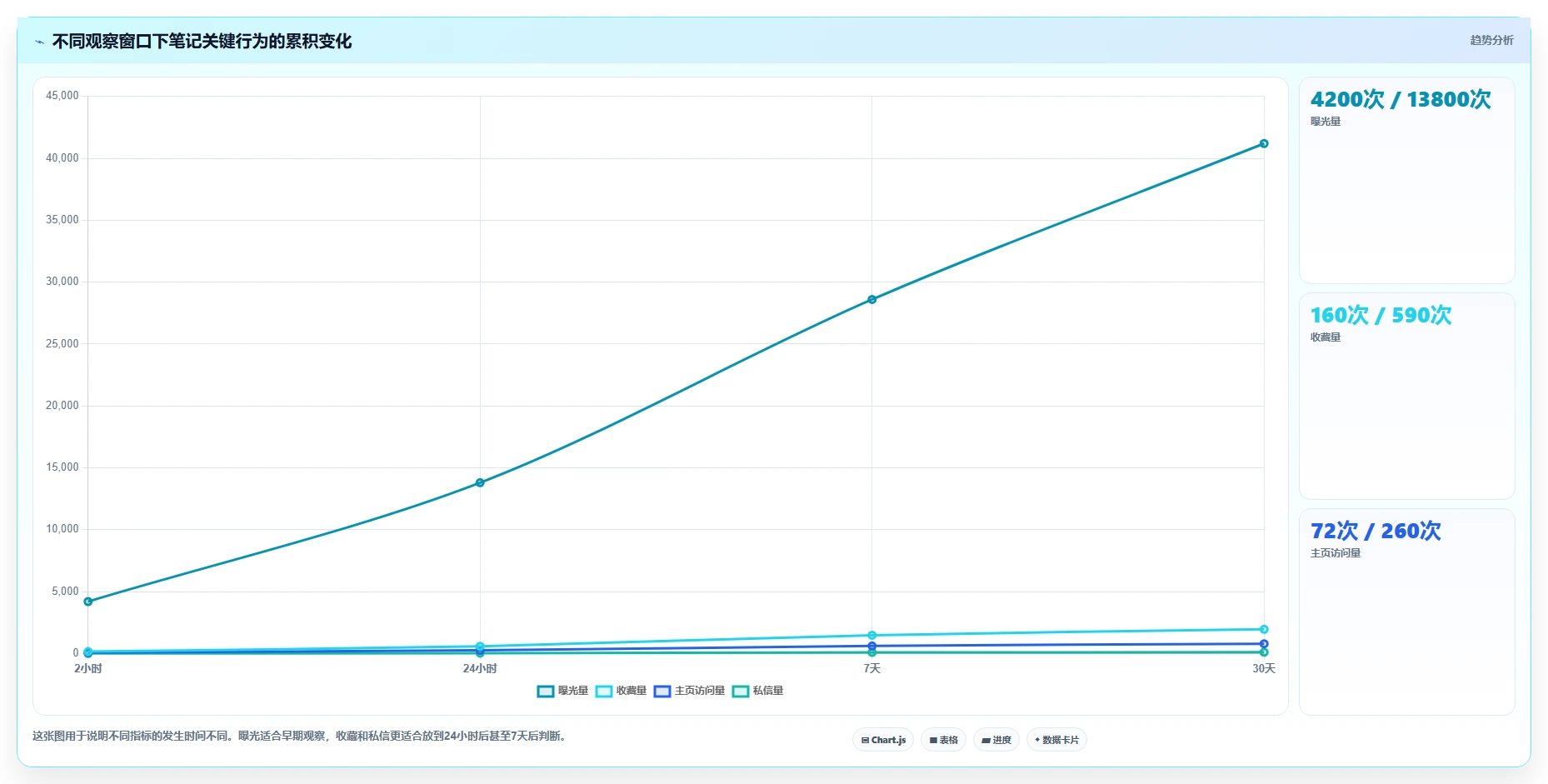1548x784 pixels.
Task: Click the 30,000 y-axis label
Action: (x=62, y=282)
